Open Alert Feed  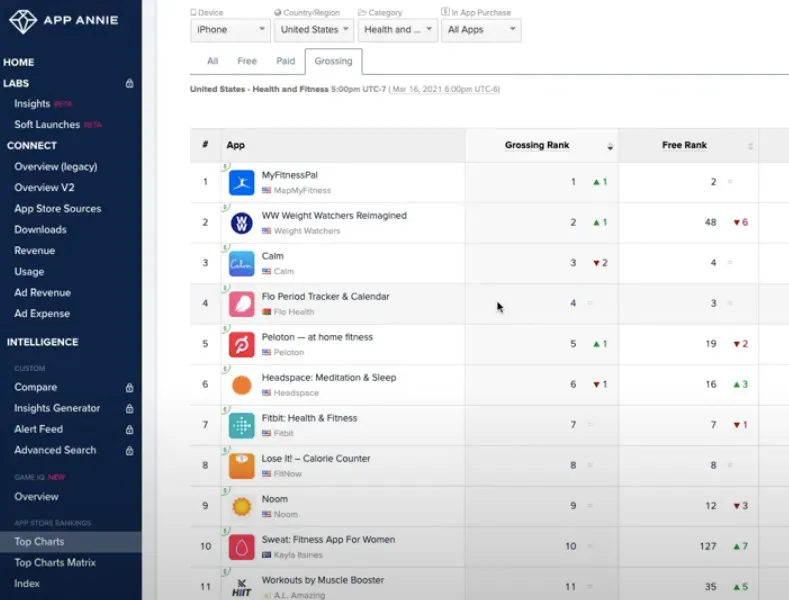tap(39, 429)
